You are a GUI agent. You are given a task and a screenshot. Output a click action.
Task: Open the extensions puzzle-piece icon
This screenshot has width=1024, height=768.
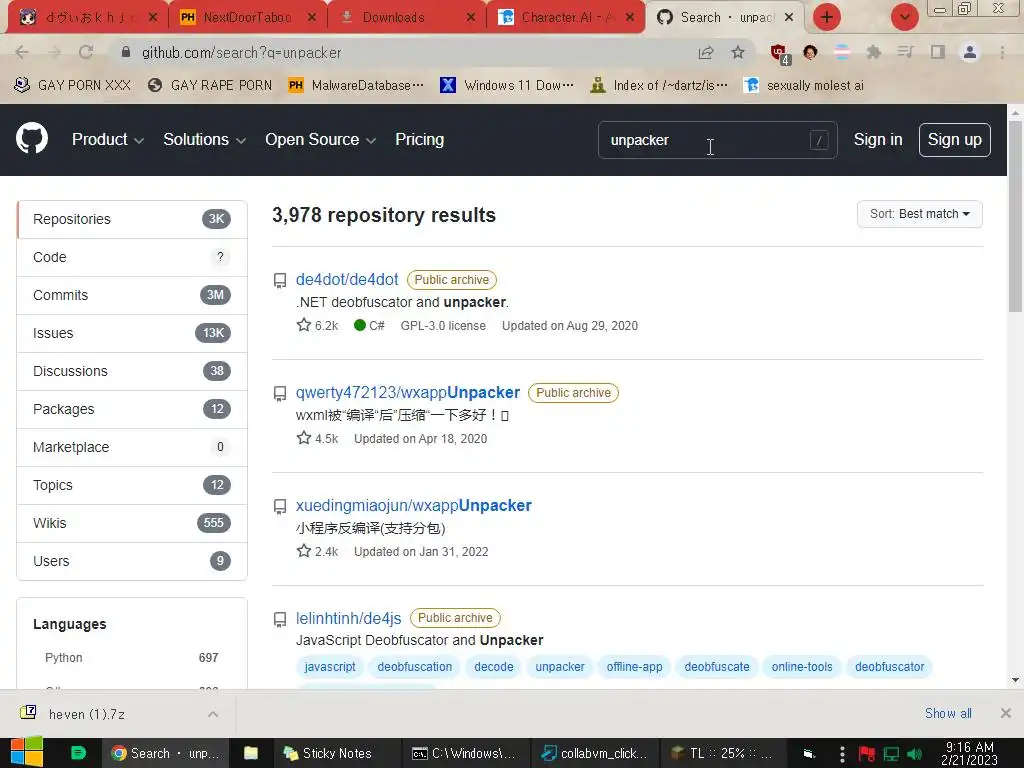tap(873, 52)
